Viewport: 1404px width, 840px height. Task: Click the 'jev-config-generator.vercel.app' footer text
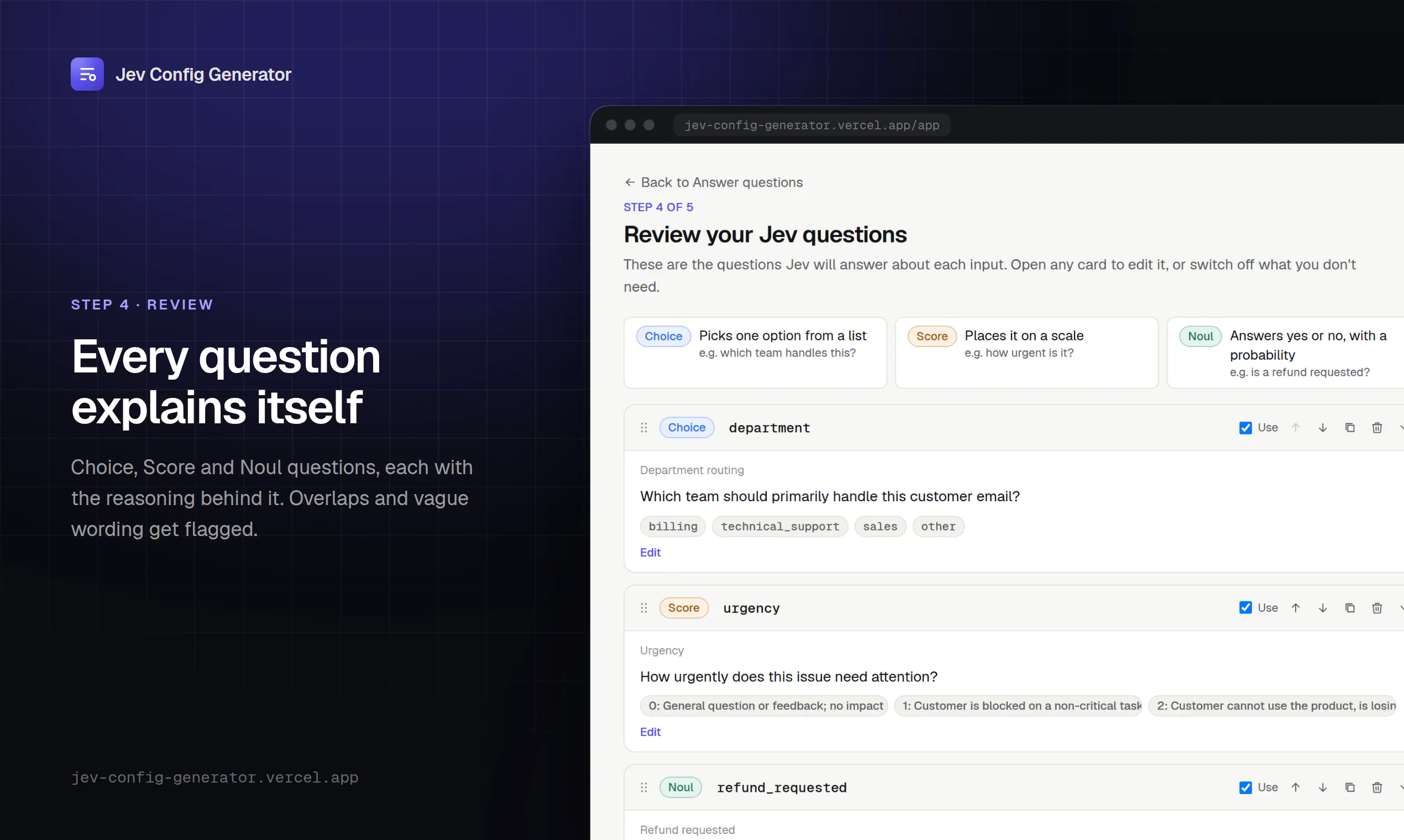tap(214, 777)
